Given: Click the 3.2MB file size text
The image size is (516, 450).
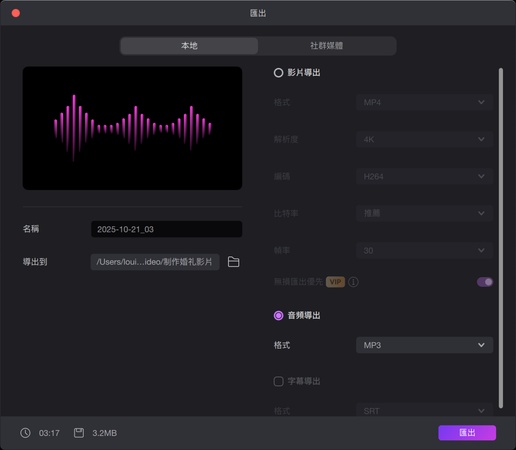Looking at the screenshot, I should [105, 433].
